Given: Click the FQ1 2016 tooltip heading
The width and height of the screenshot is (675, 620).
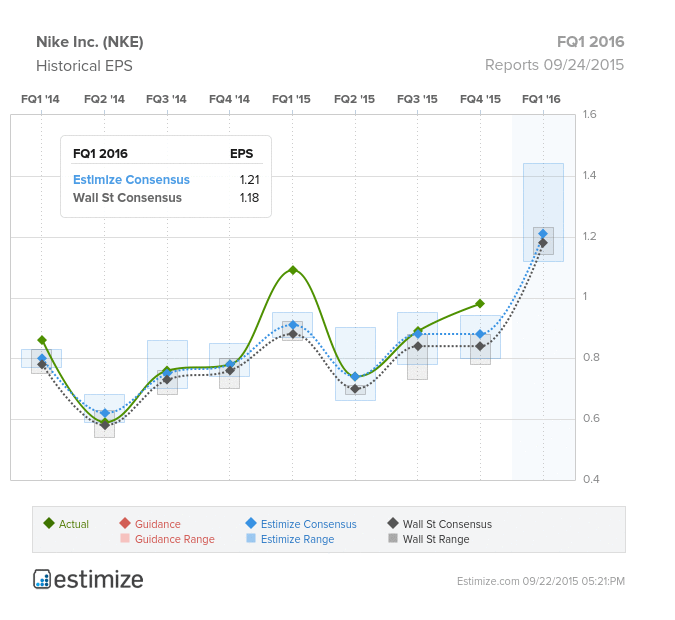Looking at the screenshot, I should [100, 154].
